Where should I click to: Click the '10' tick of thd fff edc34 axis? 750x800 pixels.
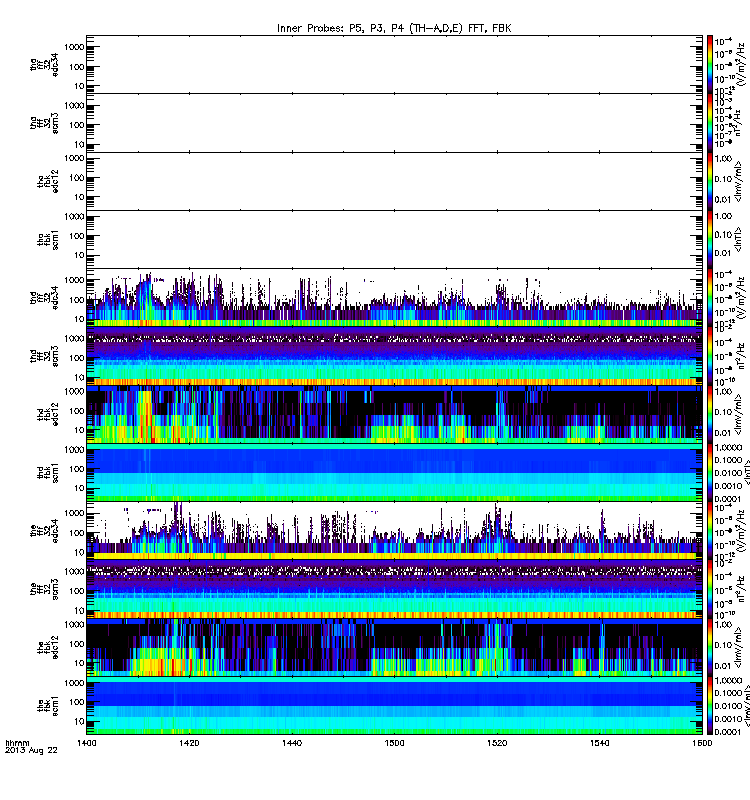click(79, 319)
